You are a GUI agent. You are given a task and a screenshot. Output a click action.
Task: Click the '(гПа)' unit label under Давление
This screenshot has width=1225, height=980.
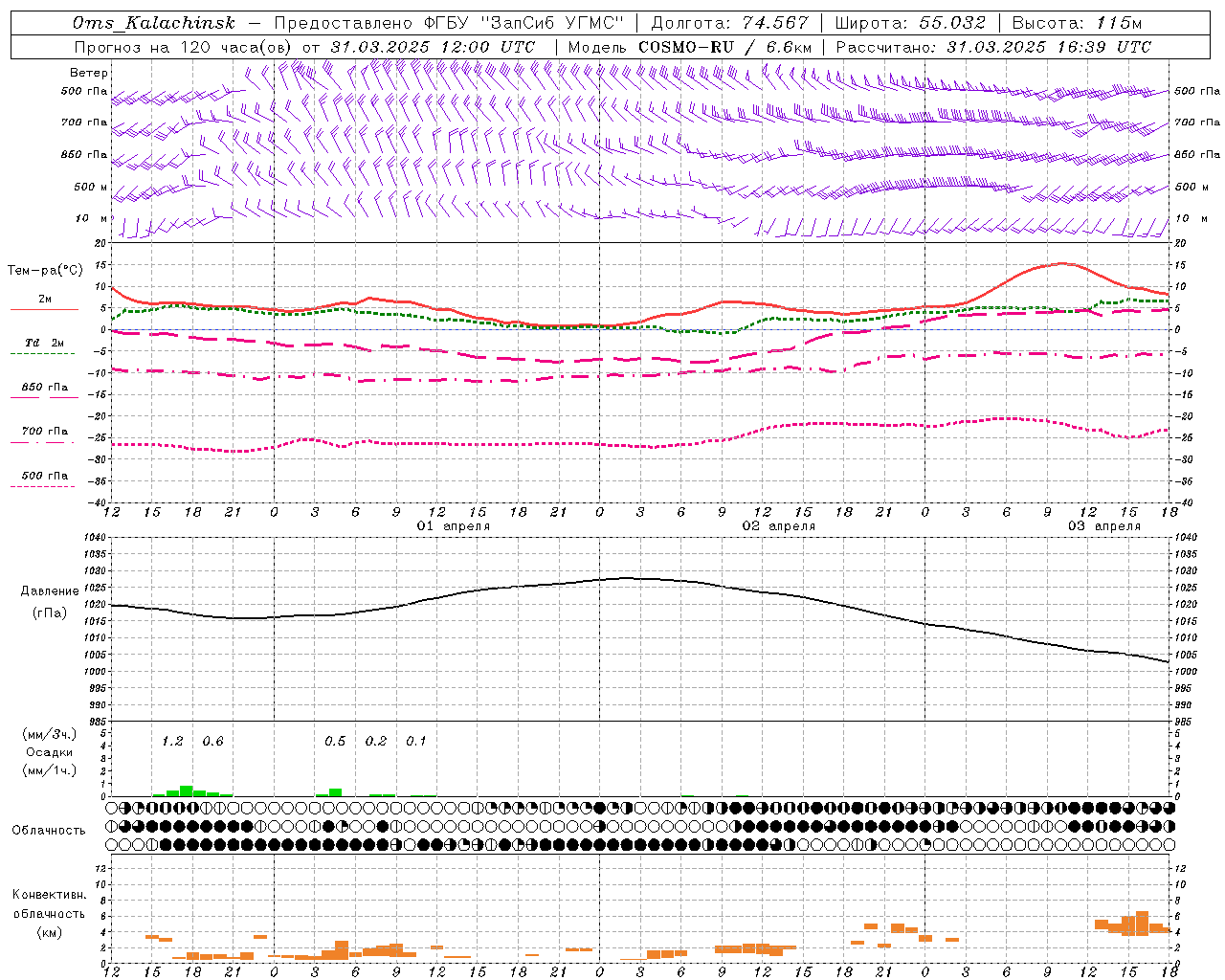(x=50, y=613)
